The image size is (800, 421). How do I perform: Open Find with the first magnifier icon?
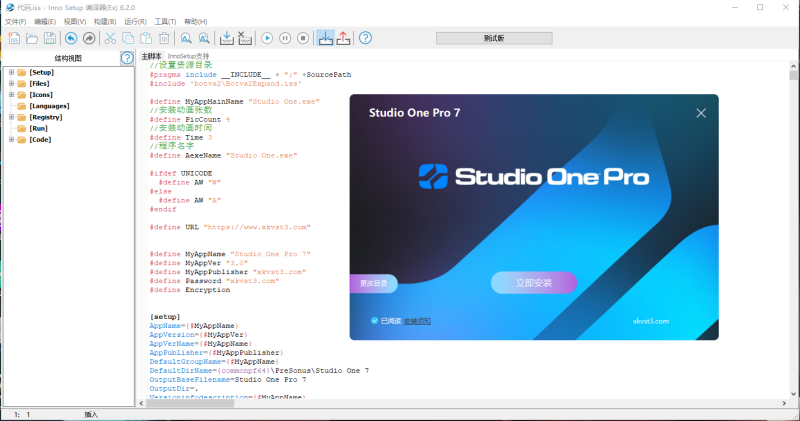(x=186, y=38)
